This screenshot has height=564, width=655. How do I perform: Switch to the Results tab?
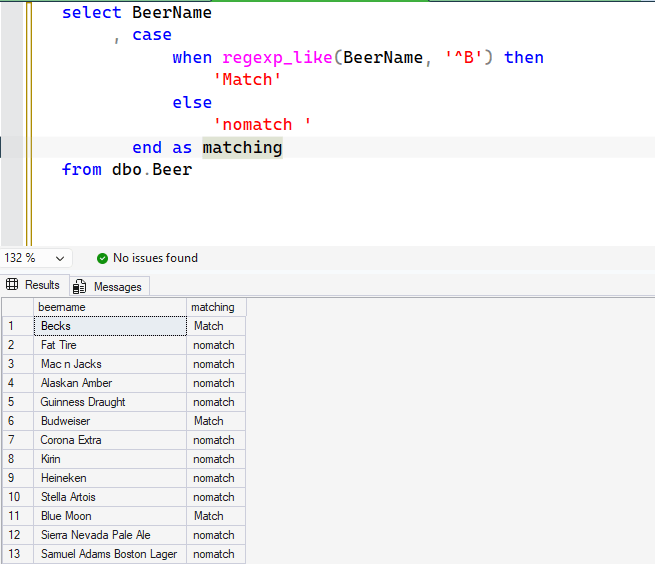(x=35, y=285)
